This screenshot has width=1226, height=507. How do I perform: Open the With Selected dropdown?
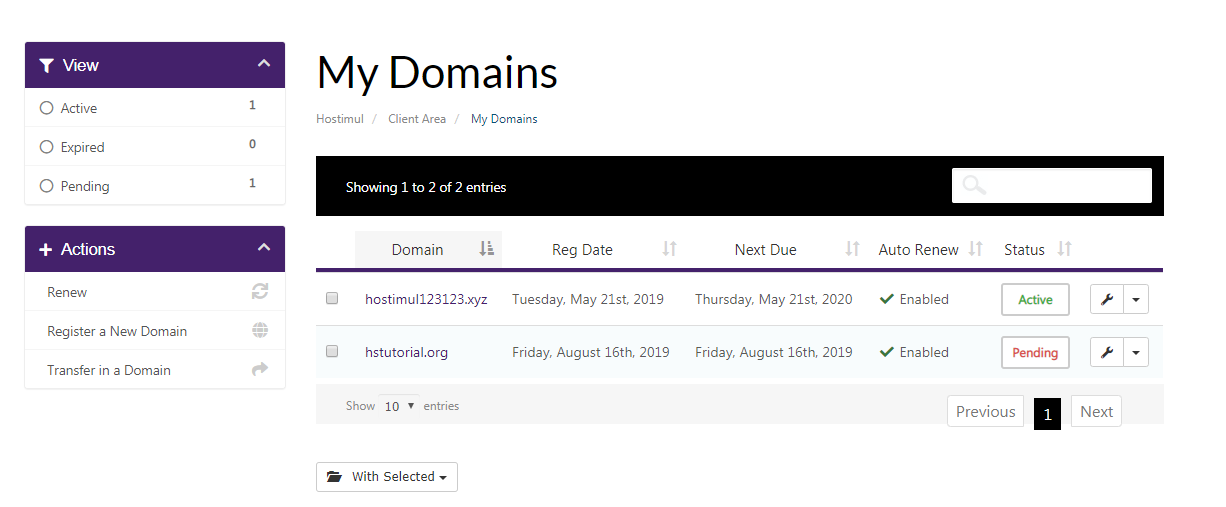coord(387,477)
